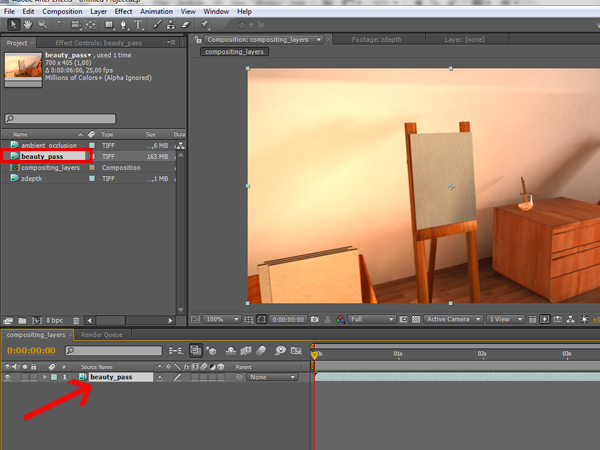Switch to the Render Queue tab
The width and height of the screenshot is (600, 450).
101,335
